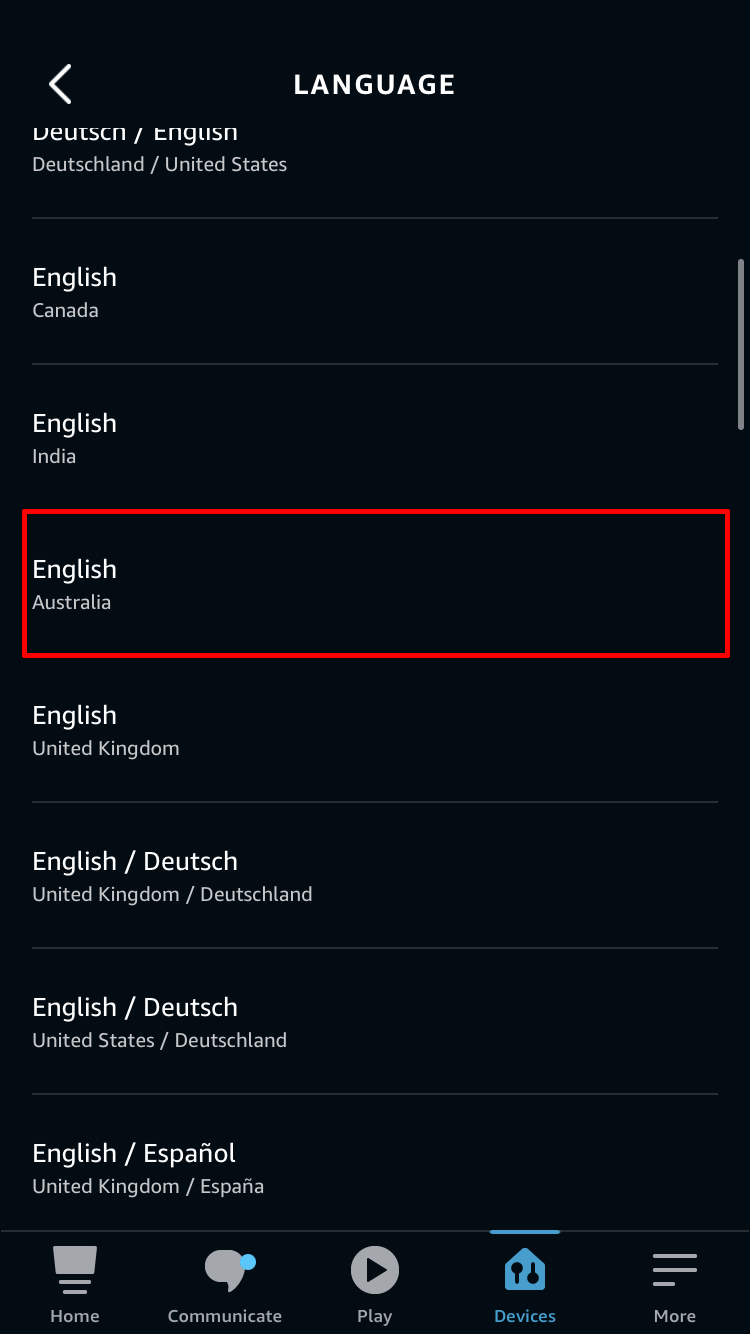
Task: Tap the Play tab label
Action: (375, 1316)
